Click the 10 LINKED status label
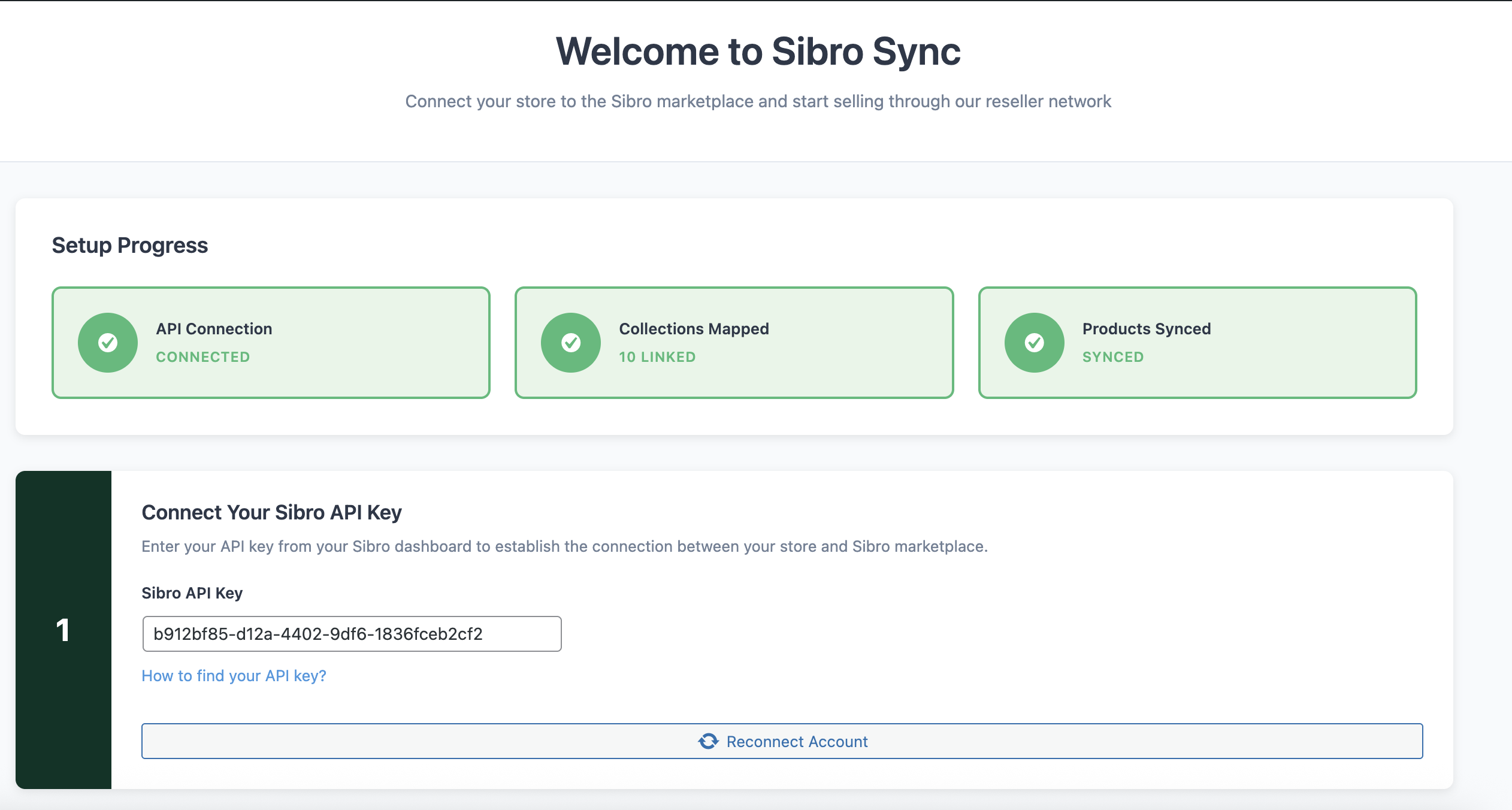The height and width of the screenshot is (810, 1512). 657,357
